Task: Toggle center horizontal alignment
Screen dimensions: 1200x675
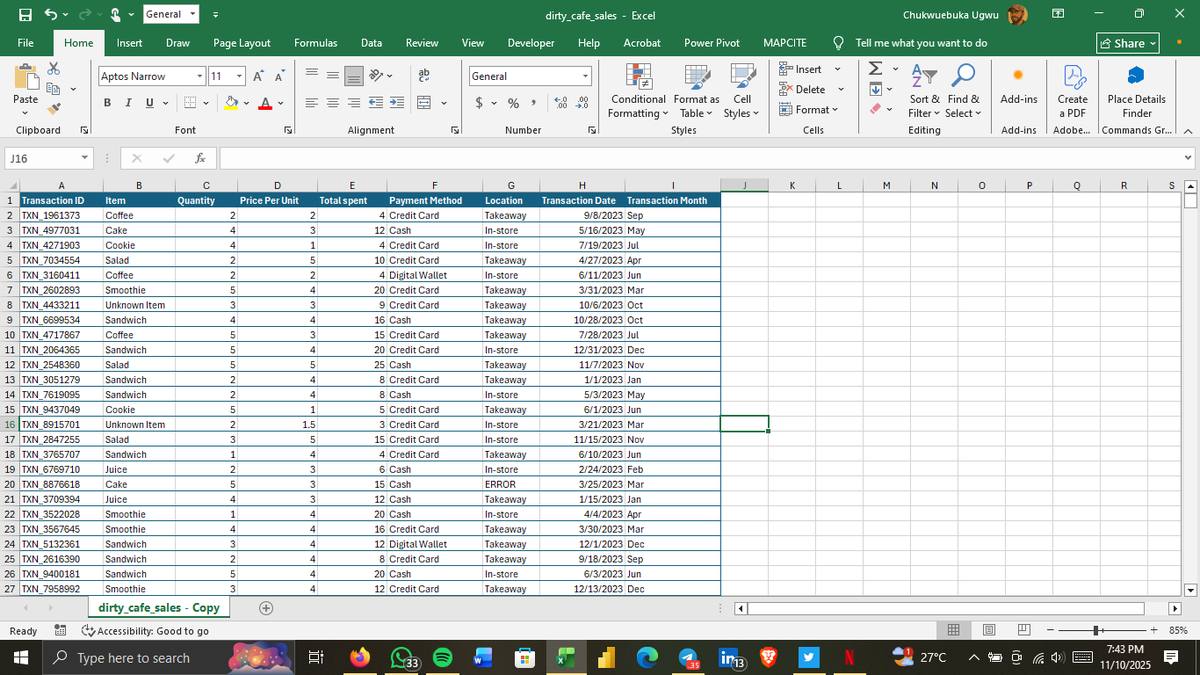Action: click(334, 103)
